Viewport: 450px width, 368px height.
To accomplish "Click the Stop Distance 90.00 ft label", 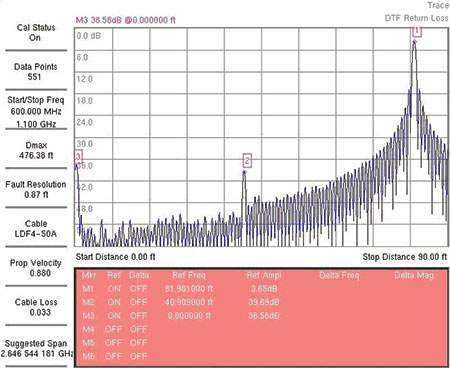I will [405, 257].
